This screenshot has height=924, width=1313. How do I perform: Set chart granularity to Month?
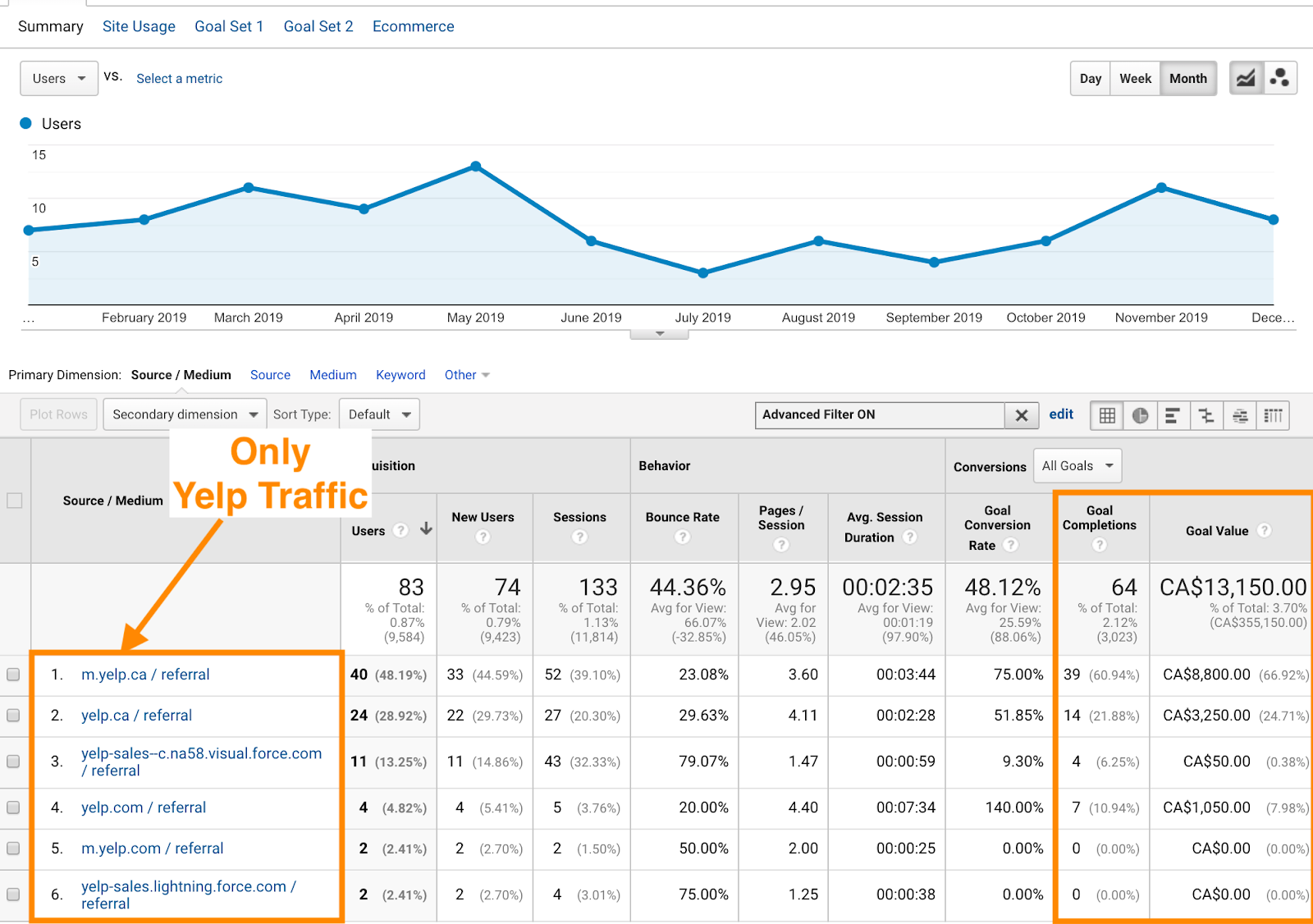(x=1188, y=79)
